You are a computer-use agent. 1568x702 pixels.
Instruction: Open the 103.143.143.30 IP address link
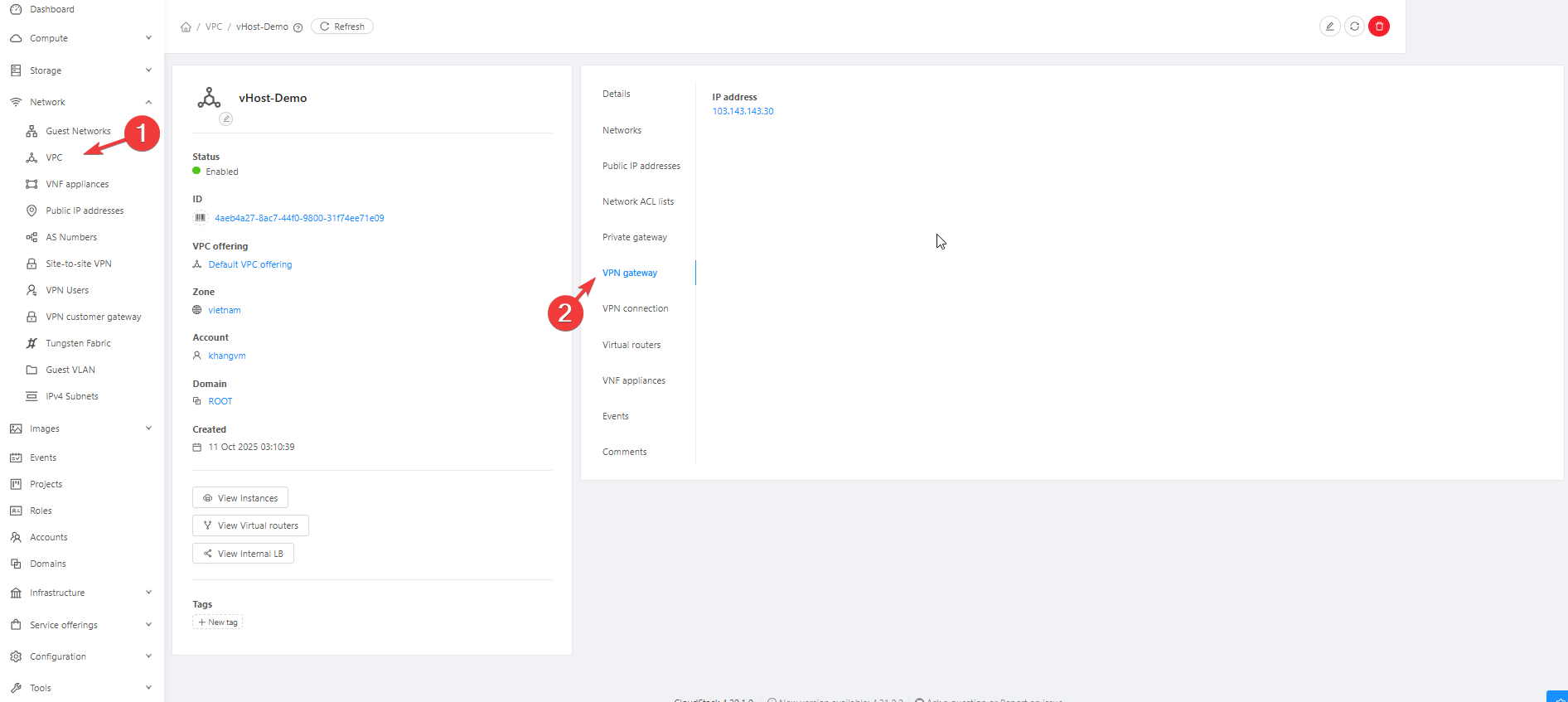(743, 111)
